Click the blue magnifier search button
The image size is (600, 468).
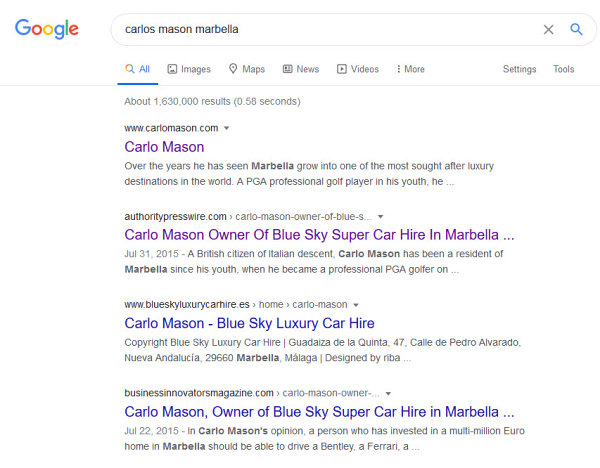[576, 29]
